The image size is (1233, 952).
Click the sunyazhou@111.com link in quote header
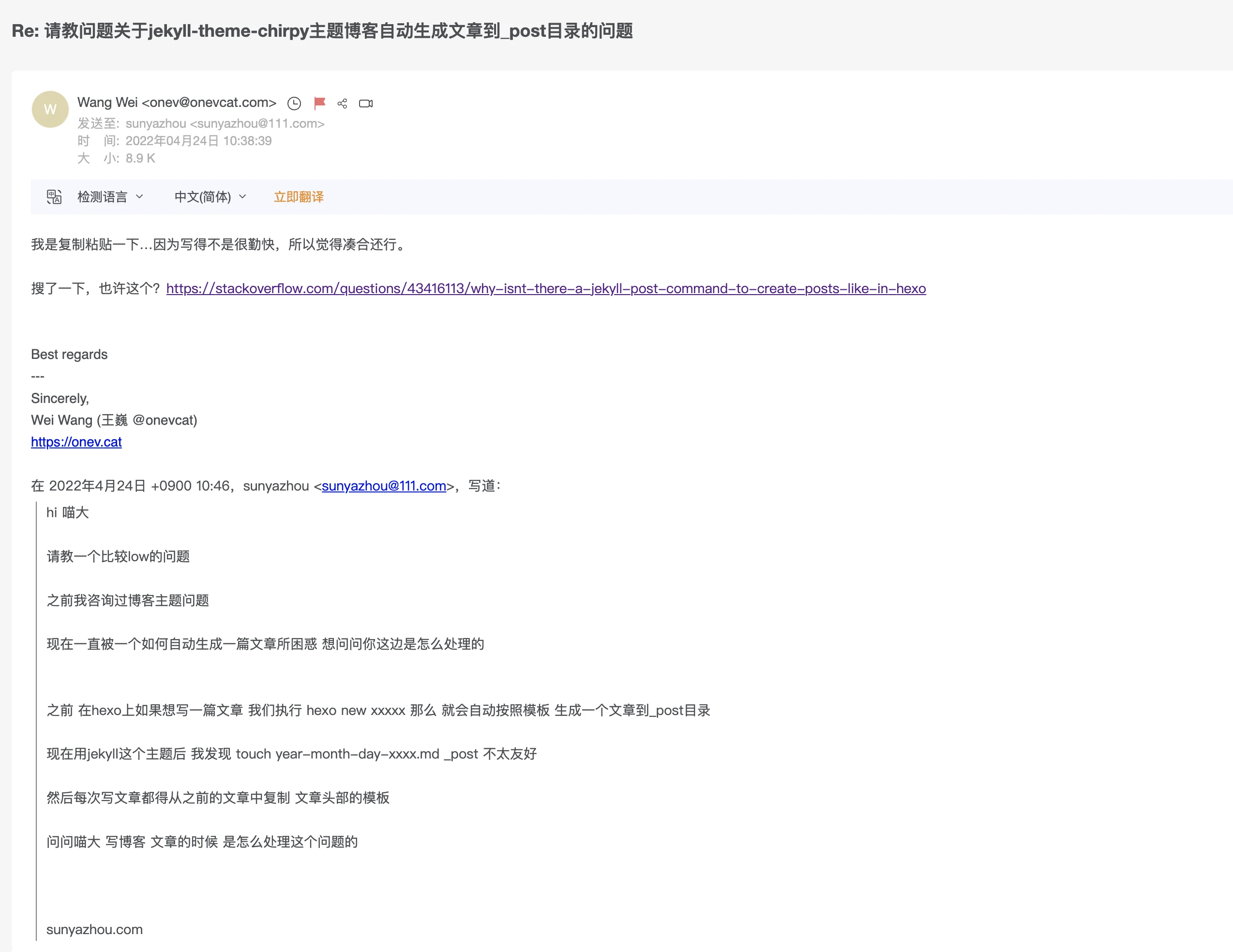pos(384,486)
